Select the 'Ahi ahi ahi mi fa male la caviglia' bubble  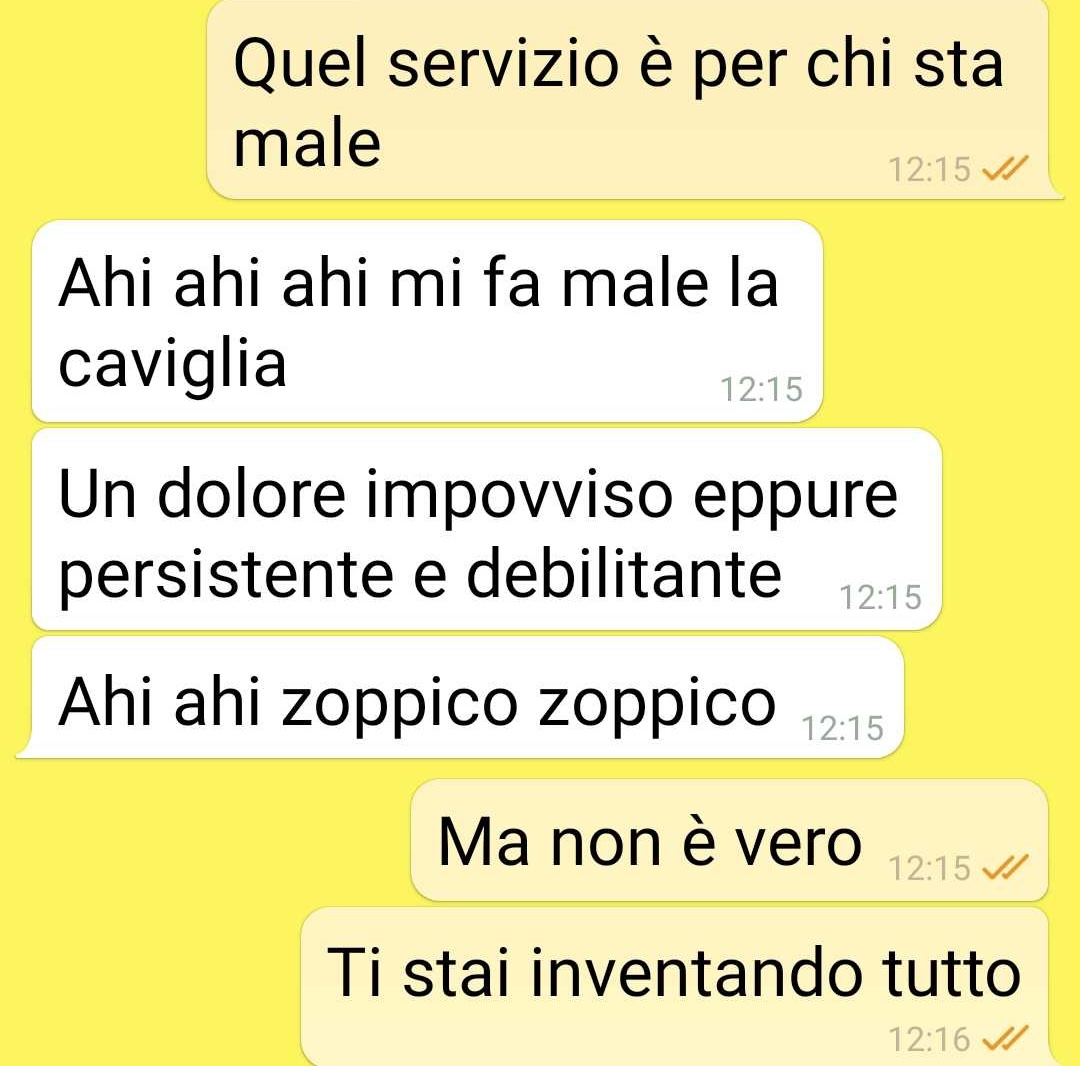427,321
